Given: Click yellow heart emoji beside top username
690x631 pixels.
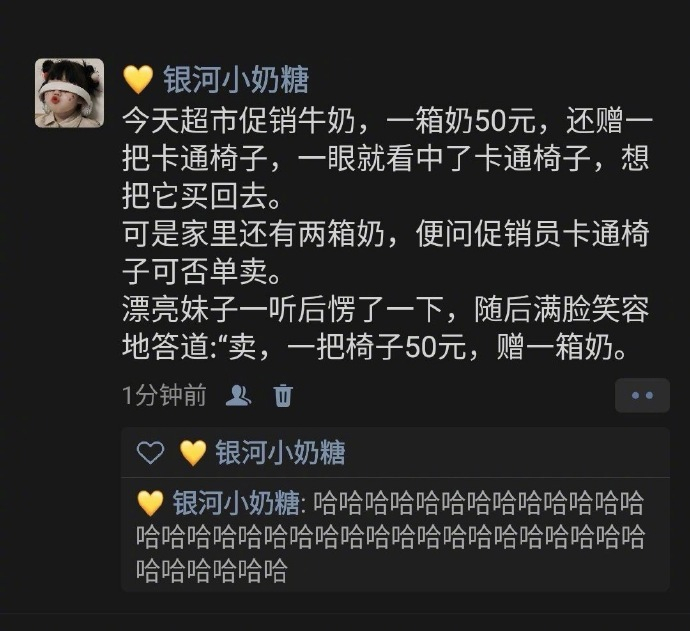Looking at the screenshot, I should (x=138, y=80).
